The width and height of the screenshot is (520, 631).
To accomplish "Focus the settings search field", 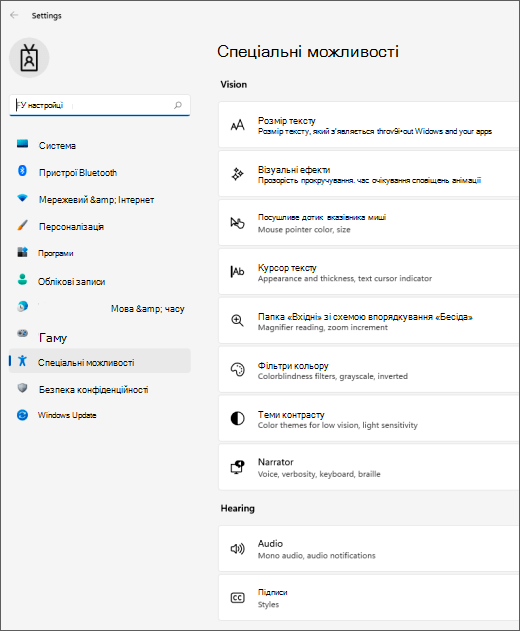I will pyautogui.click(x=99, y=105).
